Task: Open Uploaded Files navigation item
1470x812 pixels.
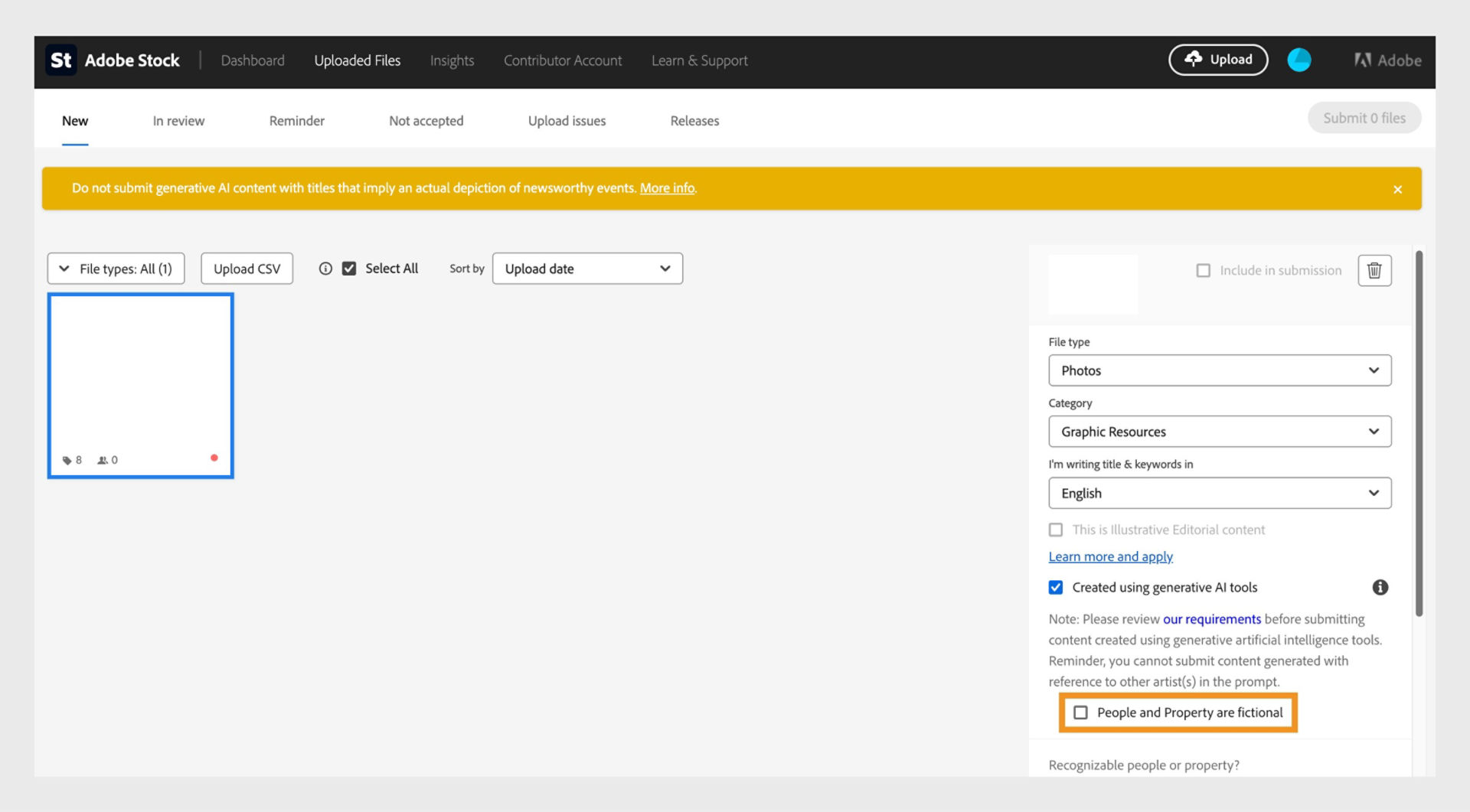Action: click(357, 60)
